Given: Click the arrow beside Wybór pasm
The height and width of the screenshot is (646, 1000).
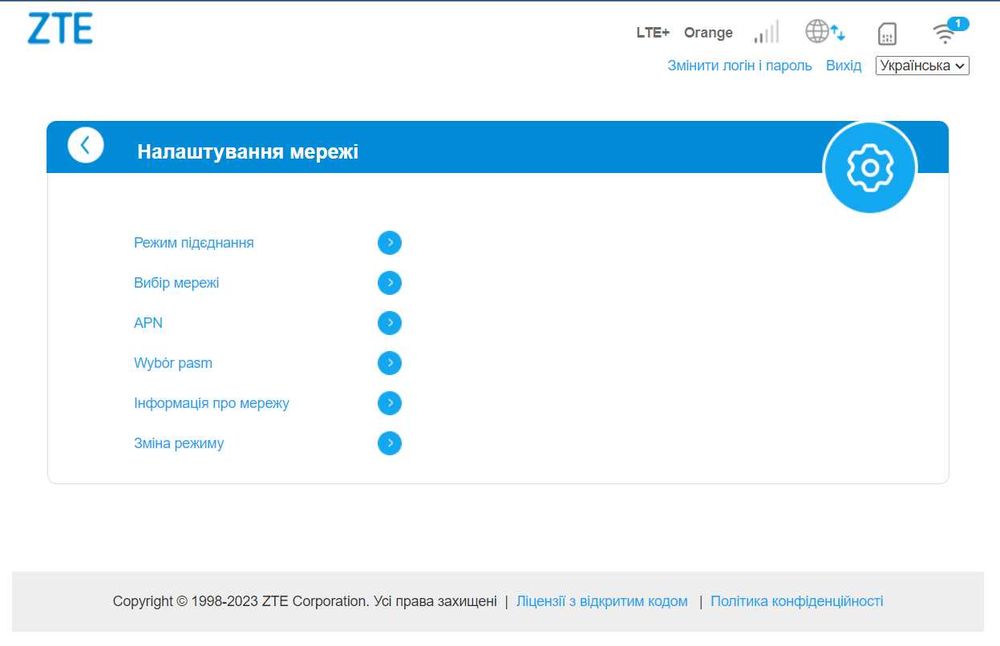Looking at the screenshot, I should click(x=390, y=363).
